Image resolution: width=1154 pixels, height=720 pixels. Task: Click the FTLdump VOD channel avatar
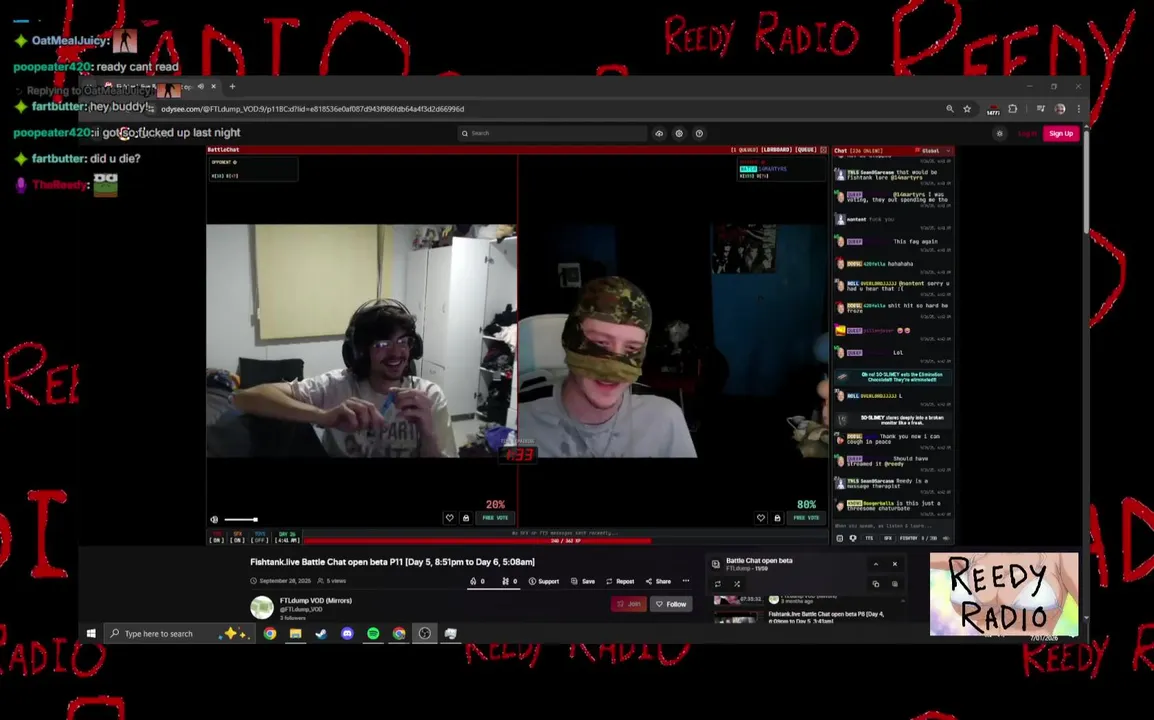point(262,607)
